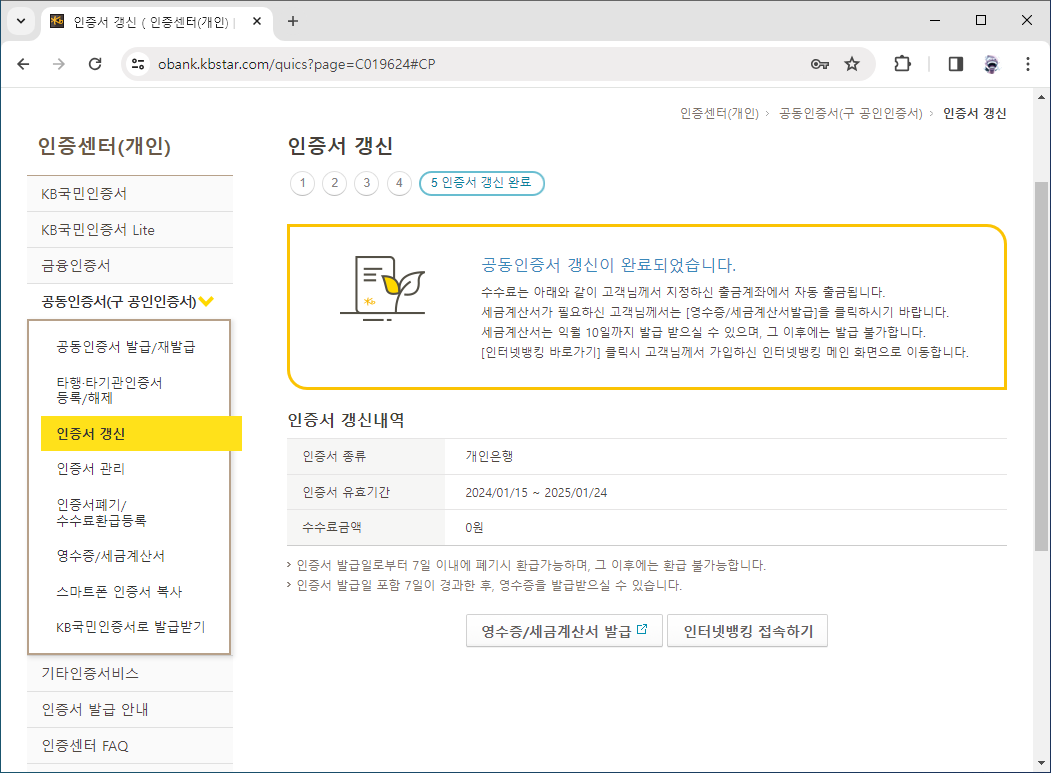Open 인증서 관리 submenu item
The height and width of the screenshot is (773, 1051).
click(x=90, y=469)
